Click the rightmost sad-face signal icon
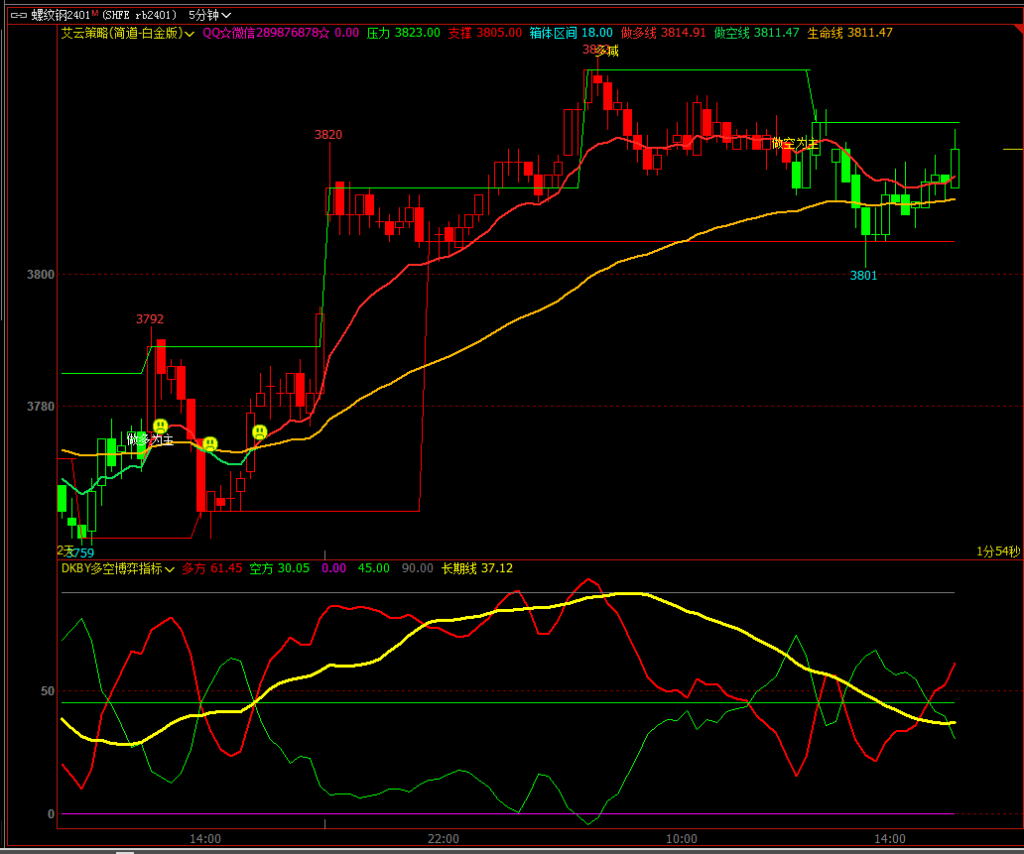Viewport: 1024px width, 854px height. (259, 432)
